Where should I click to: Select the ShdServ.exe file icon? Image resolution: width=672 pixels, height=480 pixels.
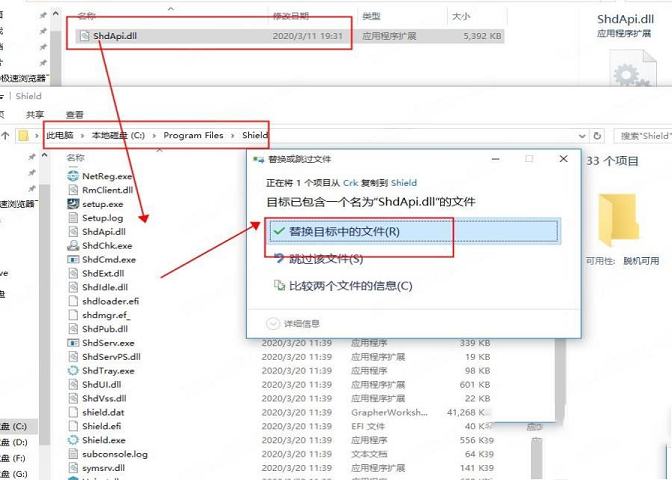point(73,343)
